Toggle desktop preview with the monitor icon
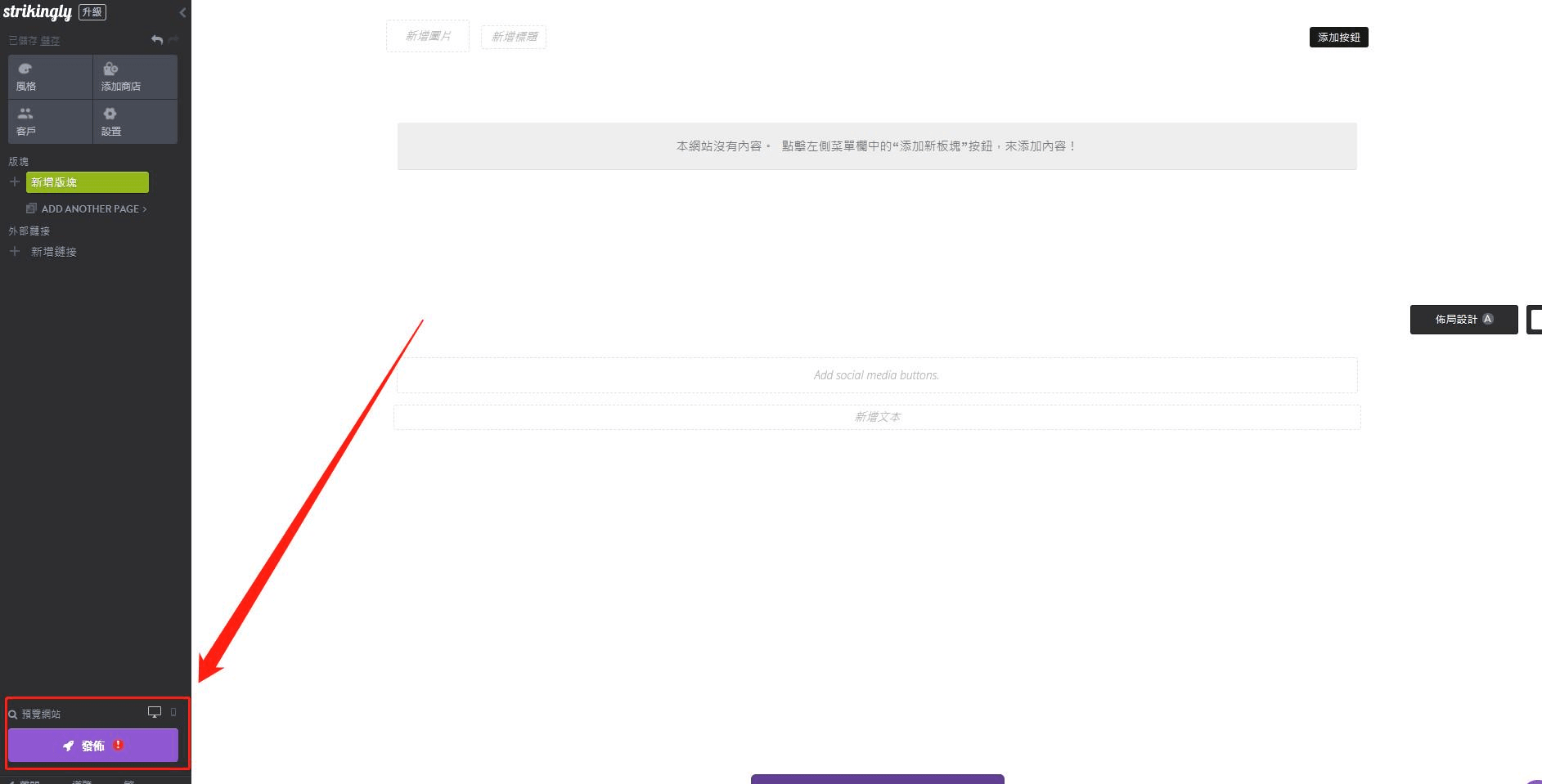The height and width of the screenshot is (784, 1542). tap(155, 712)
